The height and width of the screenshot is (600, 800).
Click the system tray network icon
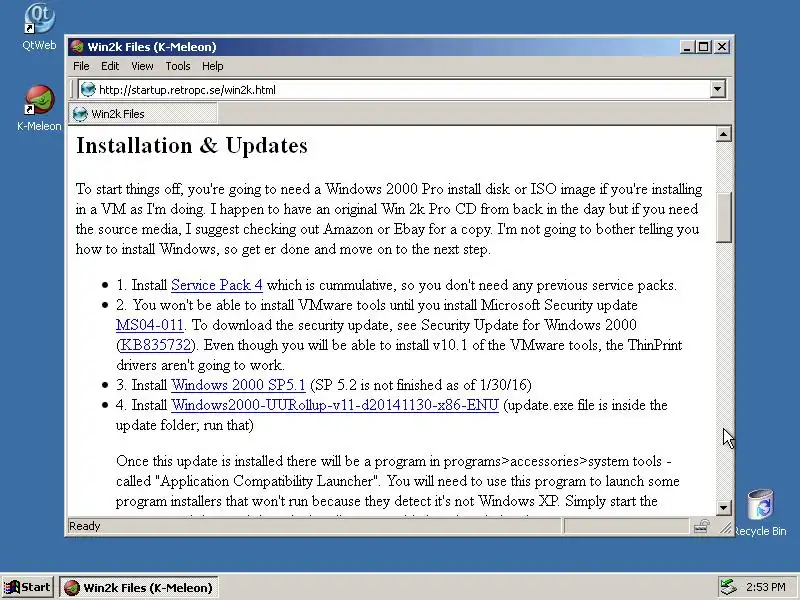click(728, 587)
